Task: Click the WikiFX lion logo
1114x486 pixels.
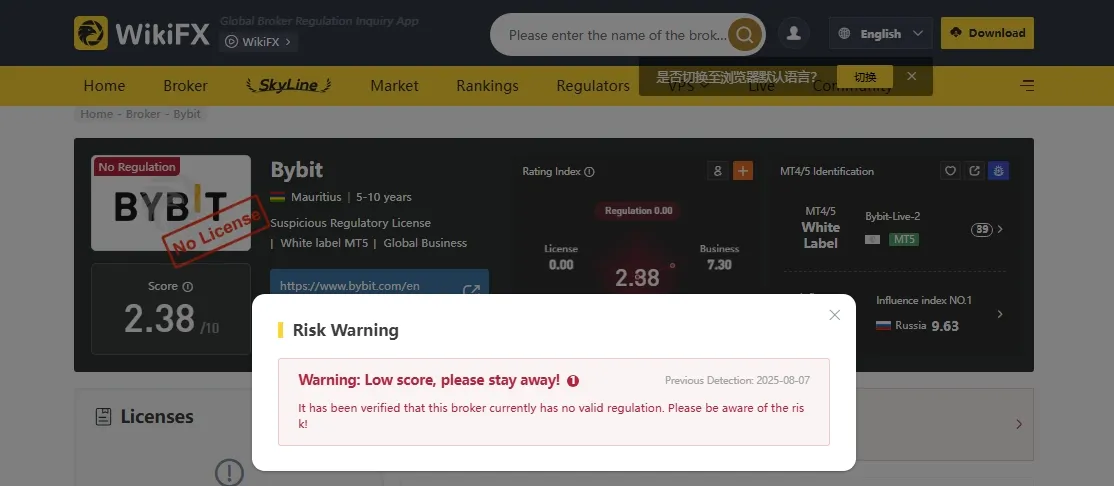Action: [x=91, y=33]
